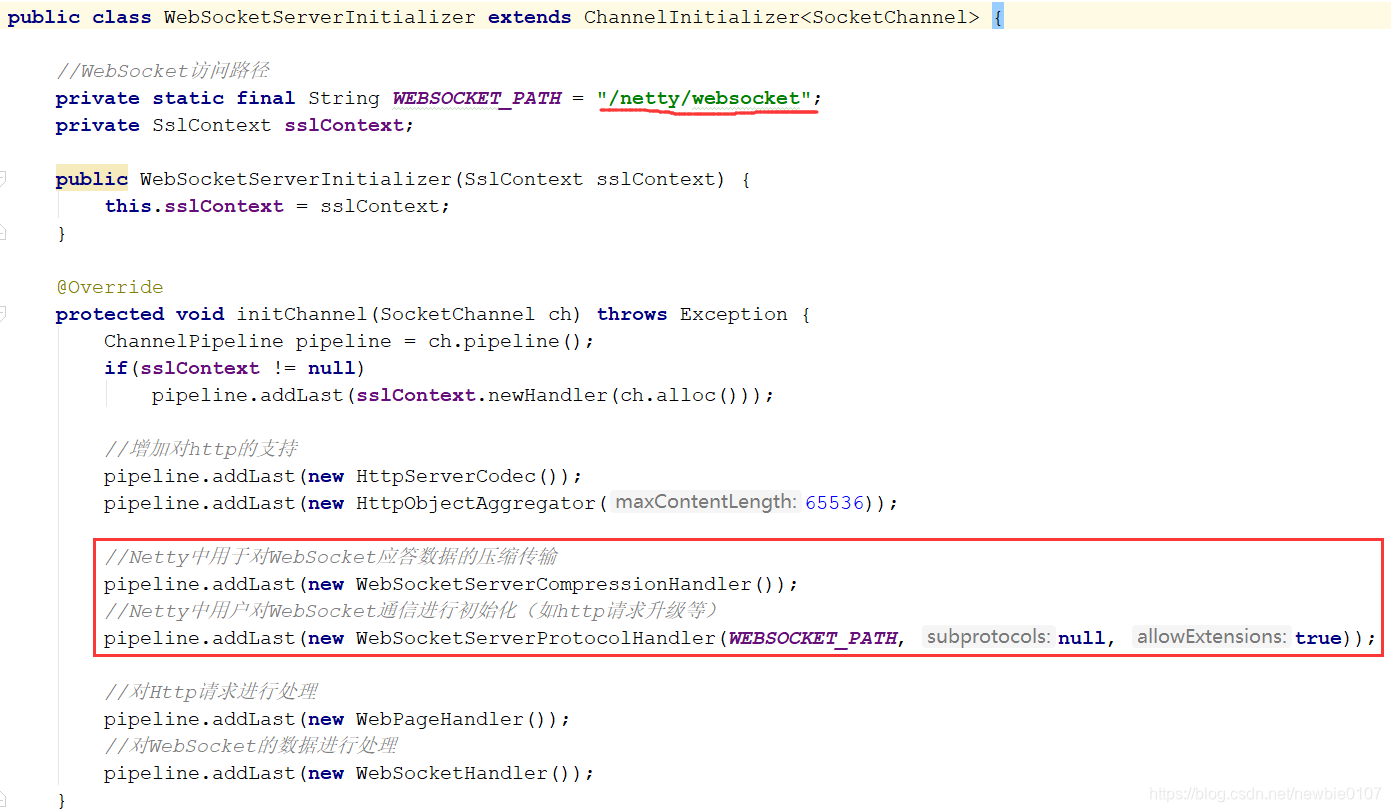Click the null argument after subprotocols hint

[x=1082, y=638]
